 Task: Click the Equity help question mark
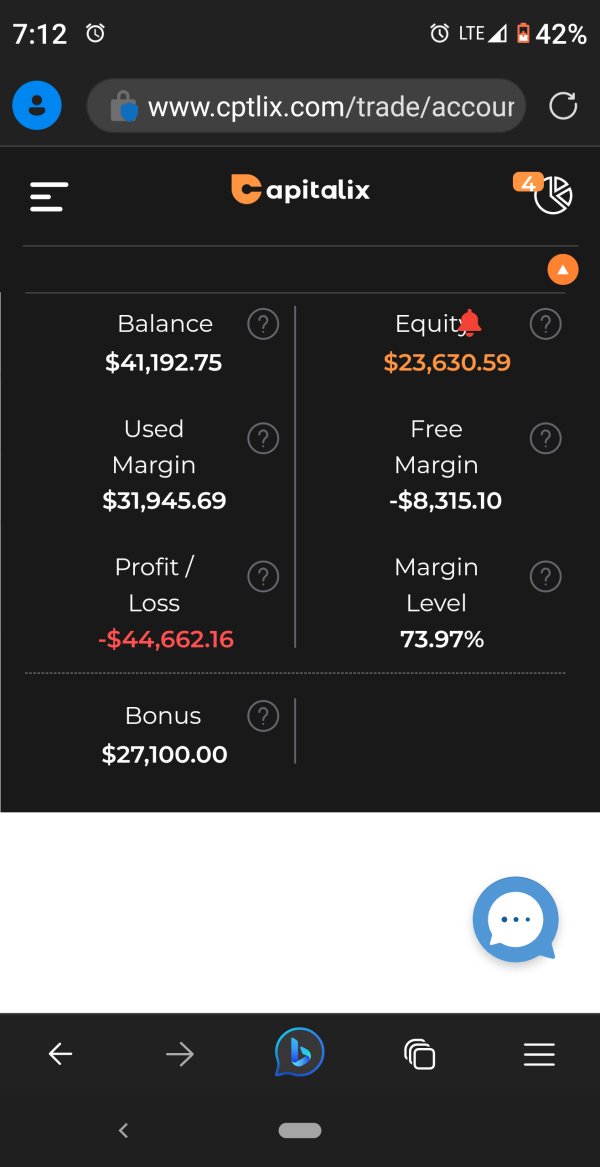[545, 324]
